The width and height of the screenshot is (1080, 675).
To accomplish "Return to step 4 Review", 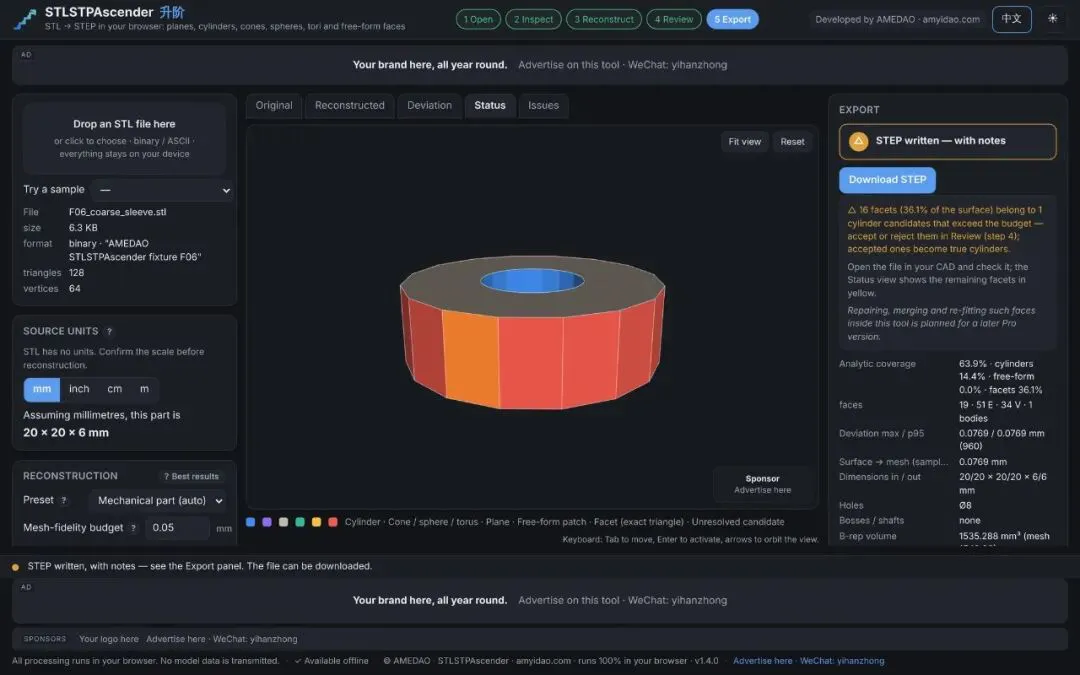I will coord(674,19).
